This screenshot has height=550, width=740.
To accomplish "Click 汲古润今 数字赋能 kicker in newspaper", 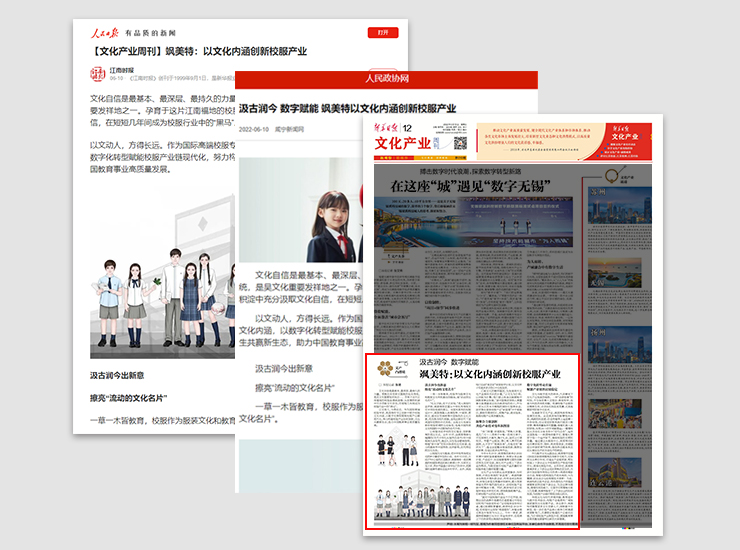I will click(x=449, y=362).
